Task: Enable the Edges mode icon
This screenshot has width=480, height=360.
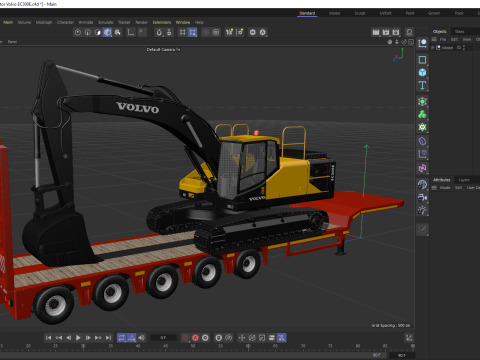Action: tap(88, 32)
